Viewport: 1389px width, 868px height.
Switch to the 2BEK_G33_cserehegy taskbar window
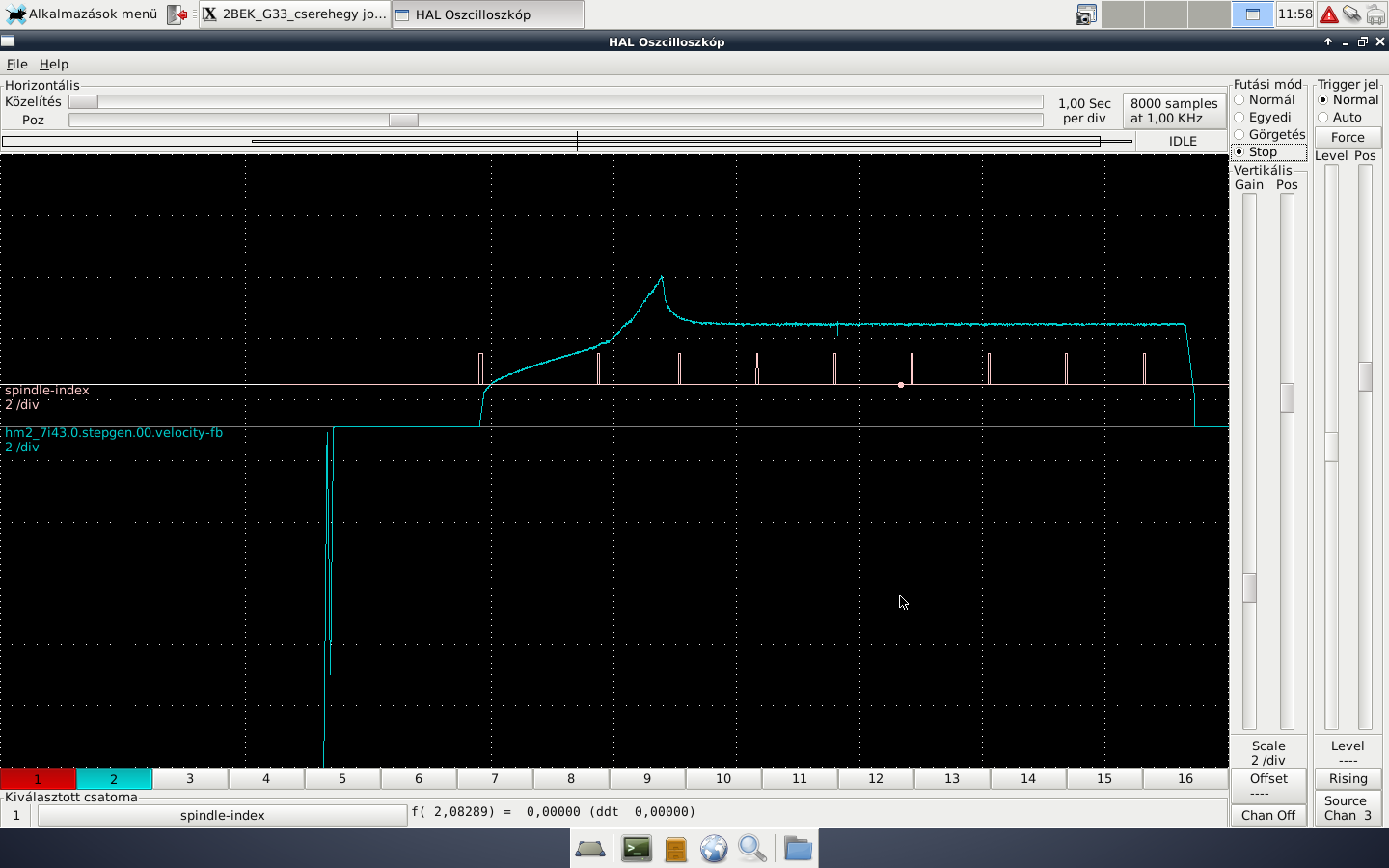[x=294, y=14]
